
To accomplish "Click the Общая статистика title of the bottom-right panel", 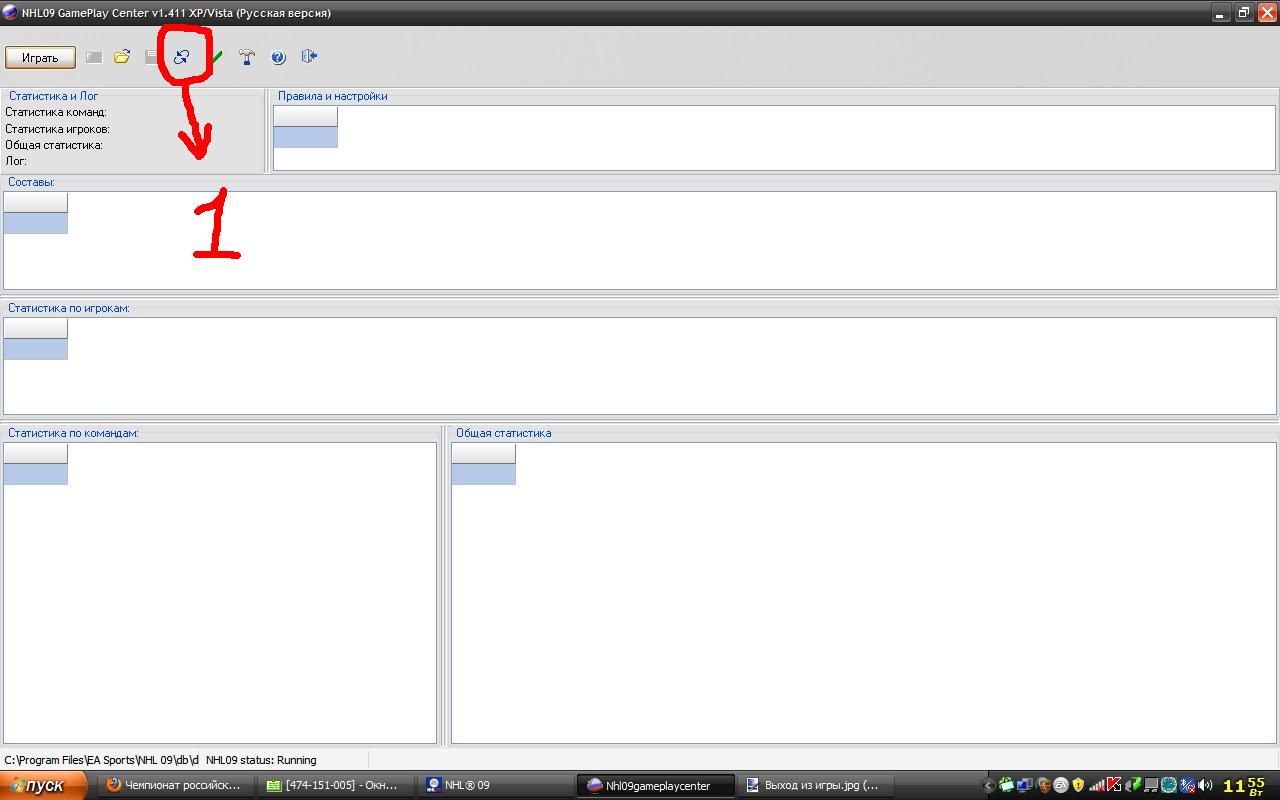I will pos(503,433).
